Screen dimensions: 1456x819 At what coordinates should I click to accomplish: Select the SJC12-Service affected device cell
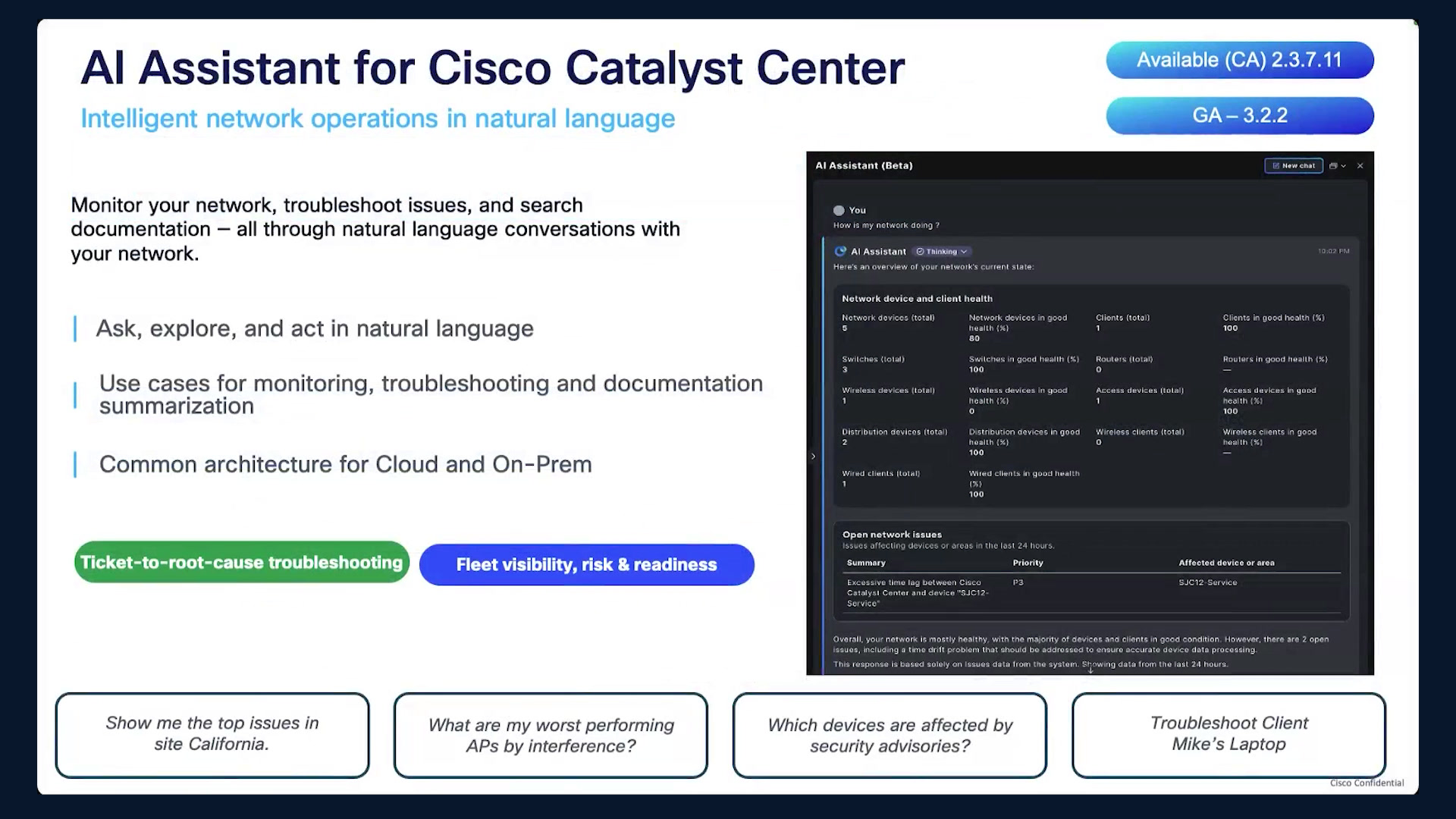[x=1207, y=582]
